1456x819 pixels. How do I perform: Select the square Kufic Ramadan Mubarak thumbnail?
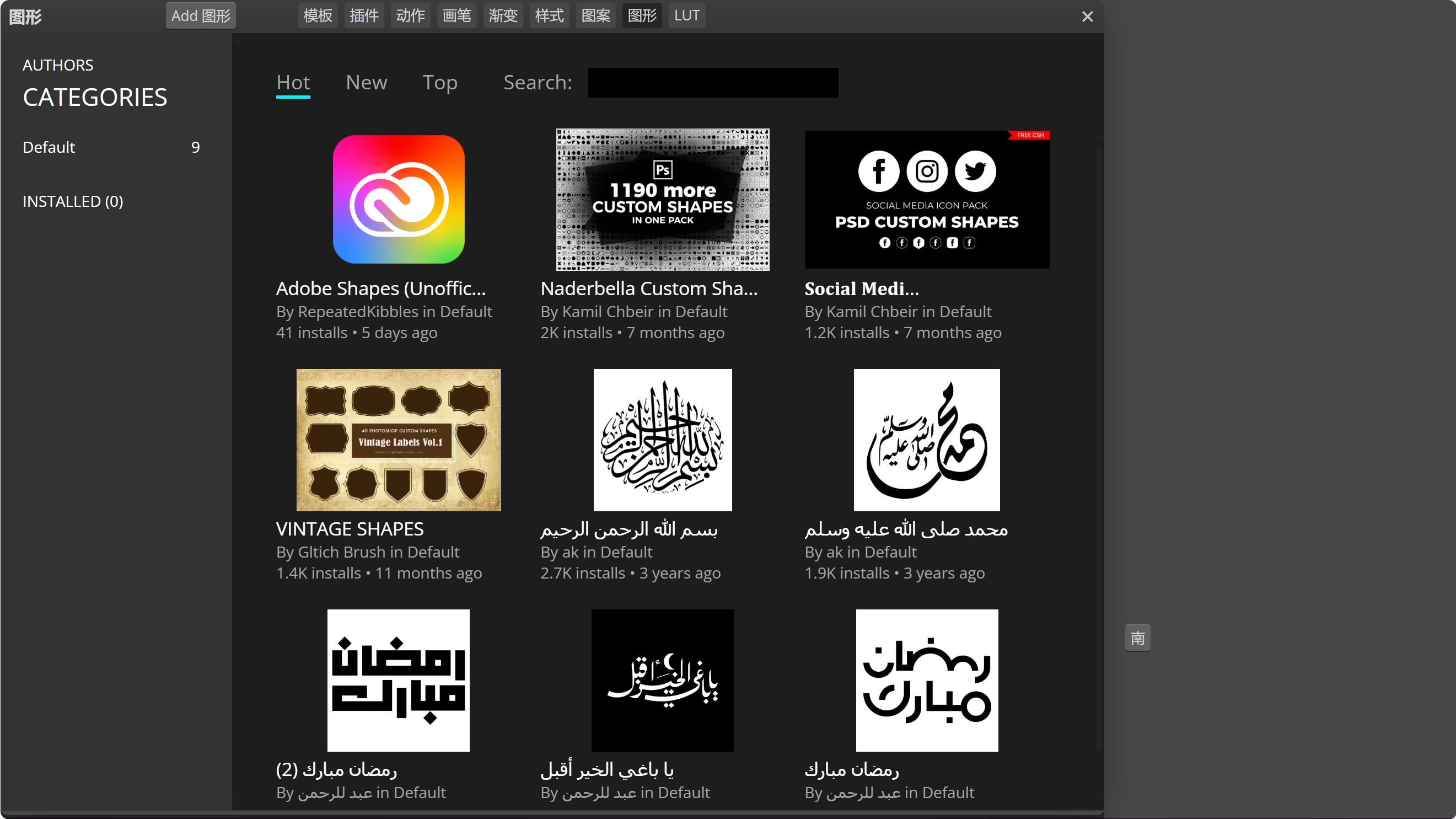399,680
